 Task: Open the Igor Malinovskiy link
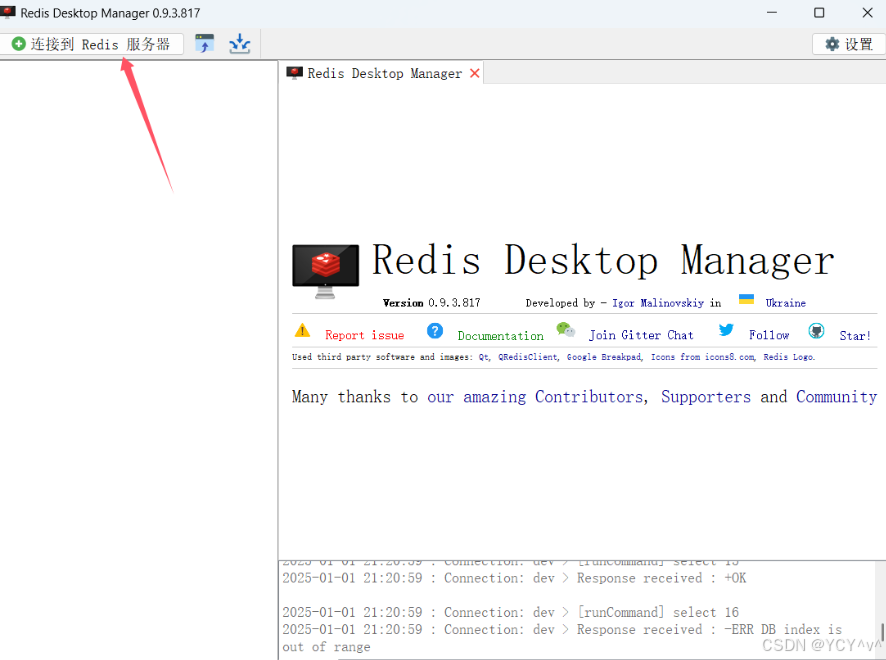(658, 303)
